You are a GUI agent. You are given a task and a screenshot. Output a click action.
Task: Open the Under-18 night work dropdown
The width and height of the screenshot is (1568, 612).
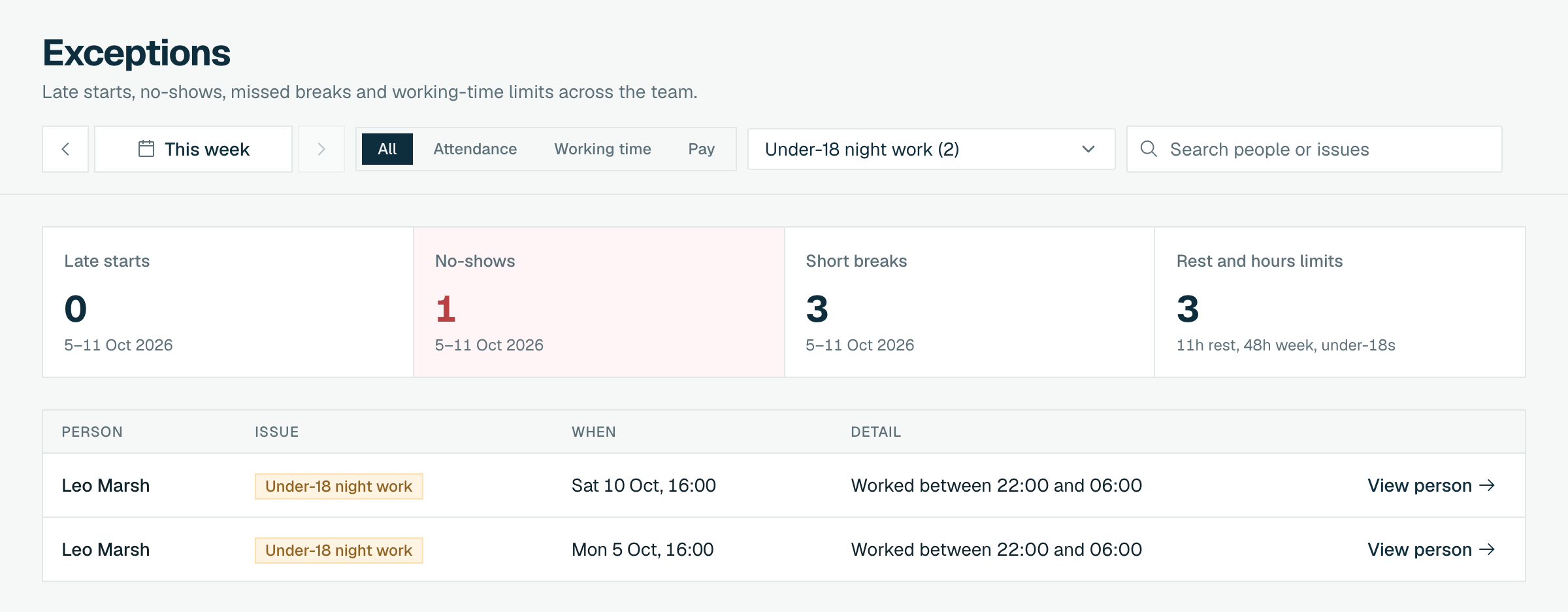pyautogui.click(x=932, y=149)
